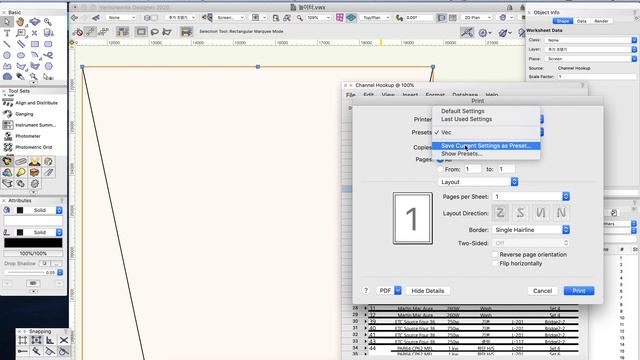Viewport: 640px width, 360px height.
Task: Switch to the Render tab in Object Info
Action: 601,21
